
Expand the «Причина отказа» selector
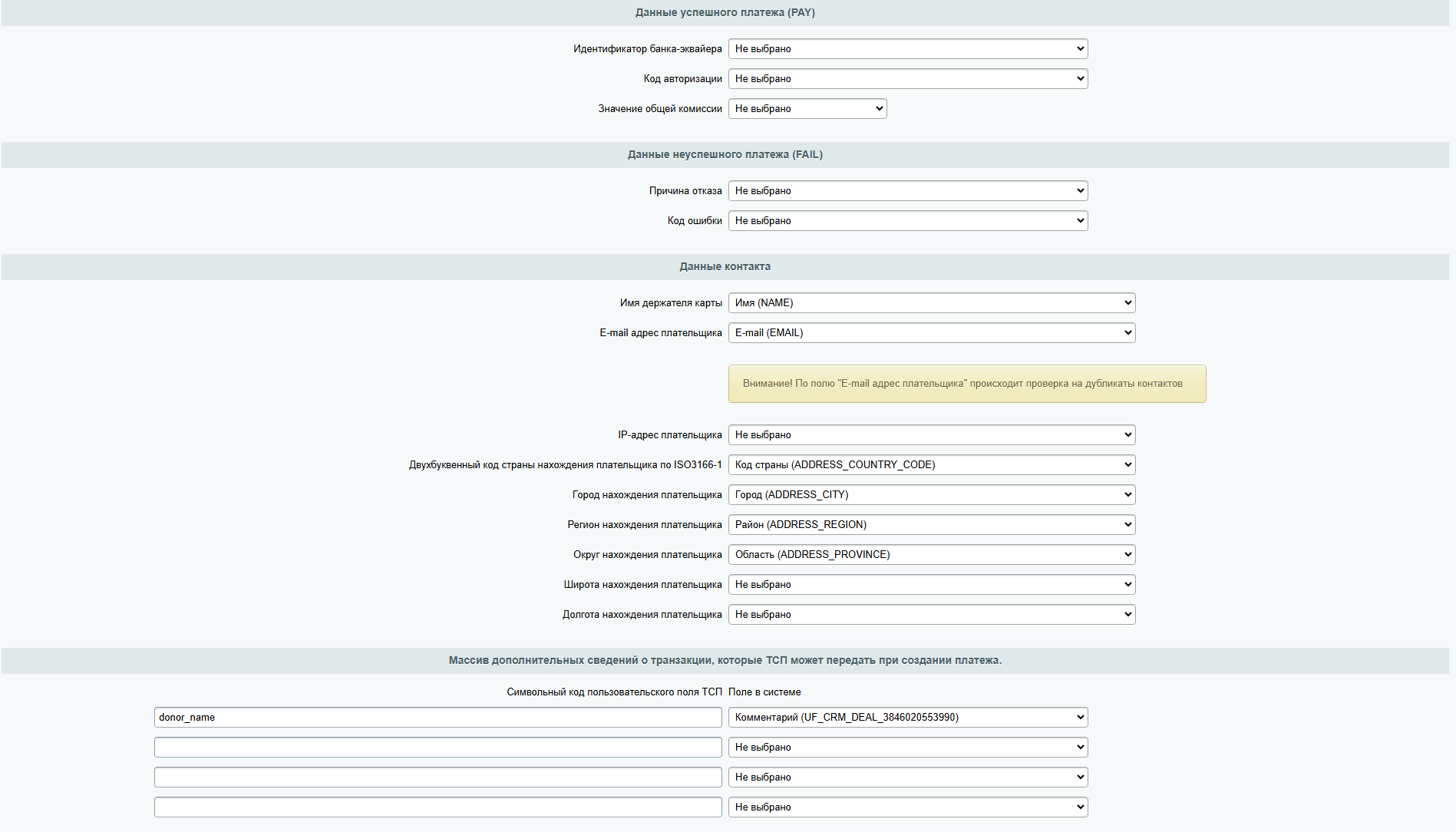tap(908, 190)
